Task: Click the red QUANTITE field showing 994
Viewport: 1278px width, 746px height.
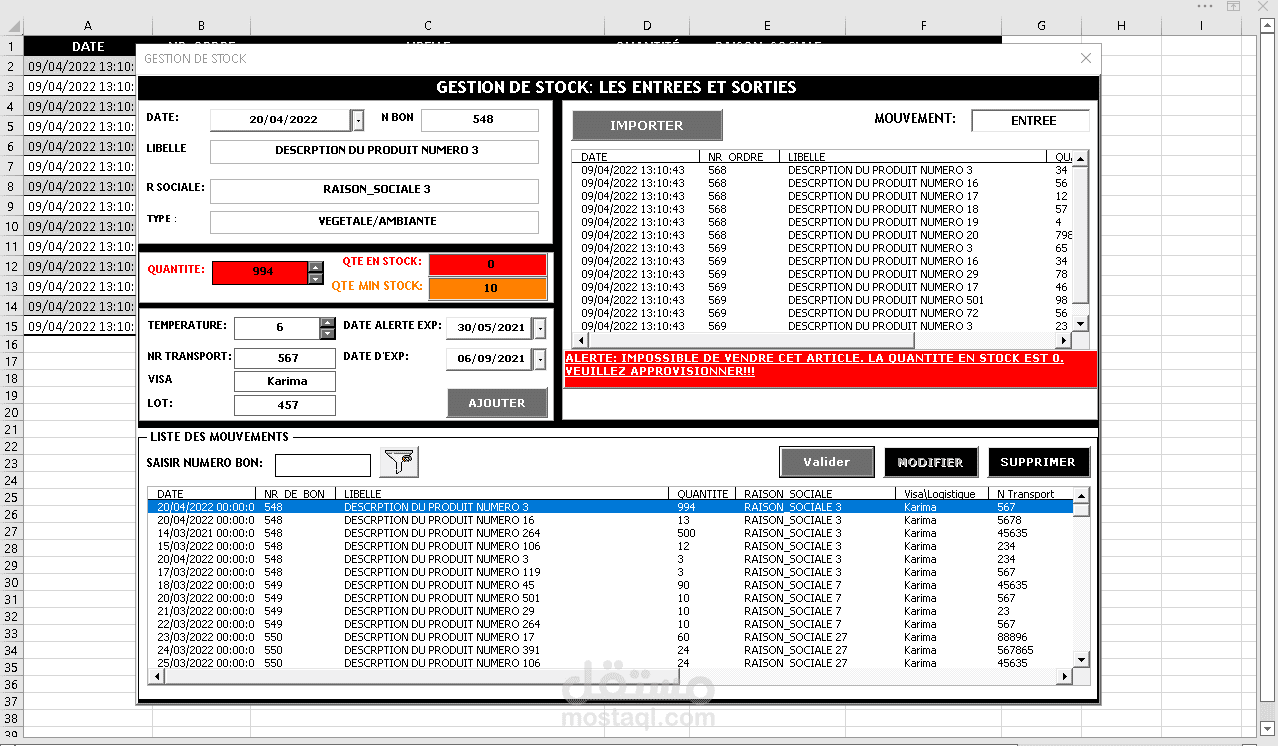Action: 260,272
